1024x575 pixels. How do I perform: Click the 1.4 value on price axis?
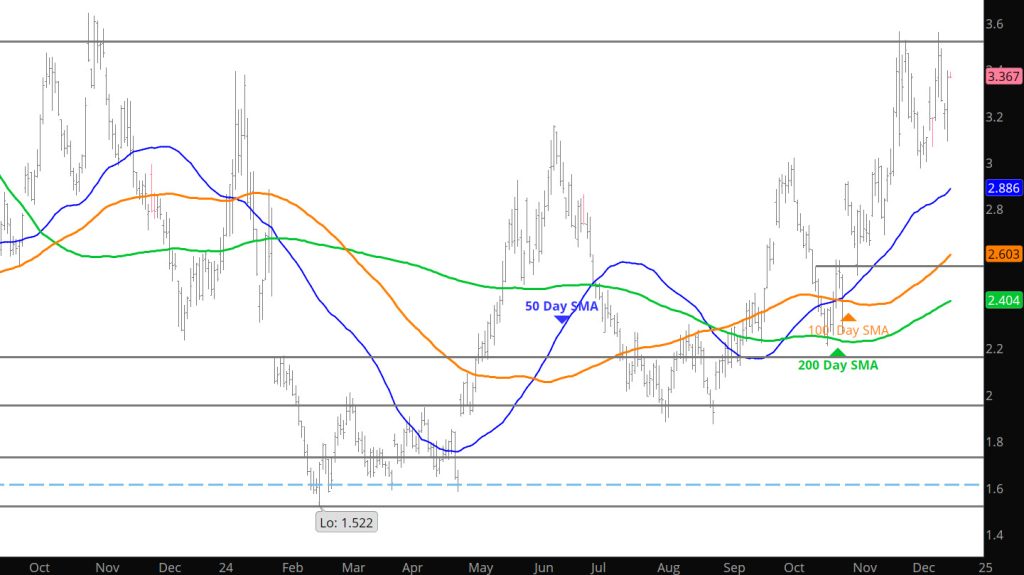pos(995,536)
